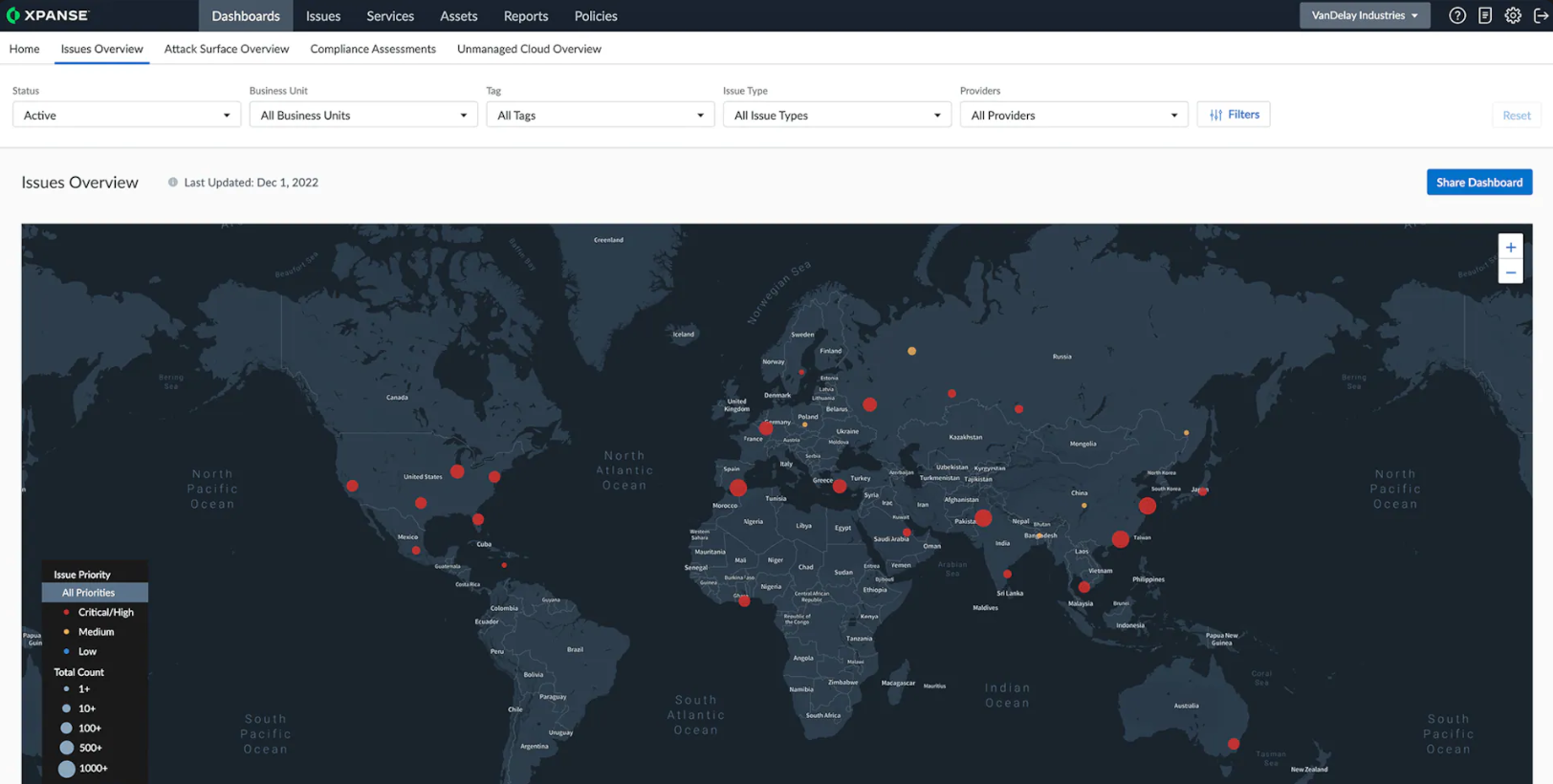Click the help question mark icon
Screen dimensions: 1553x784
click(x=1456, y=15)
